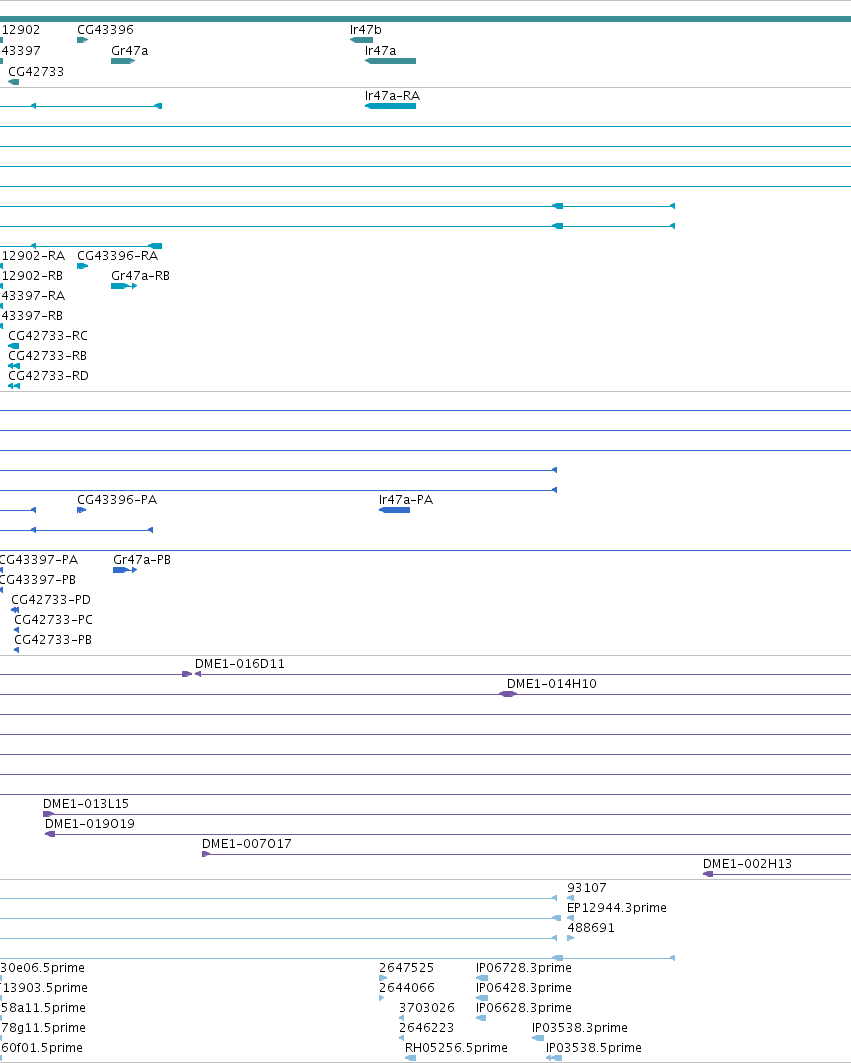Select the Ir47b gene label

(x=365, y=30)
